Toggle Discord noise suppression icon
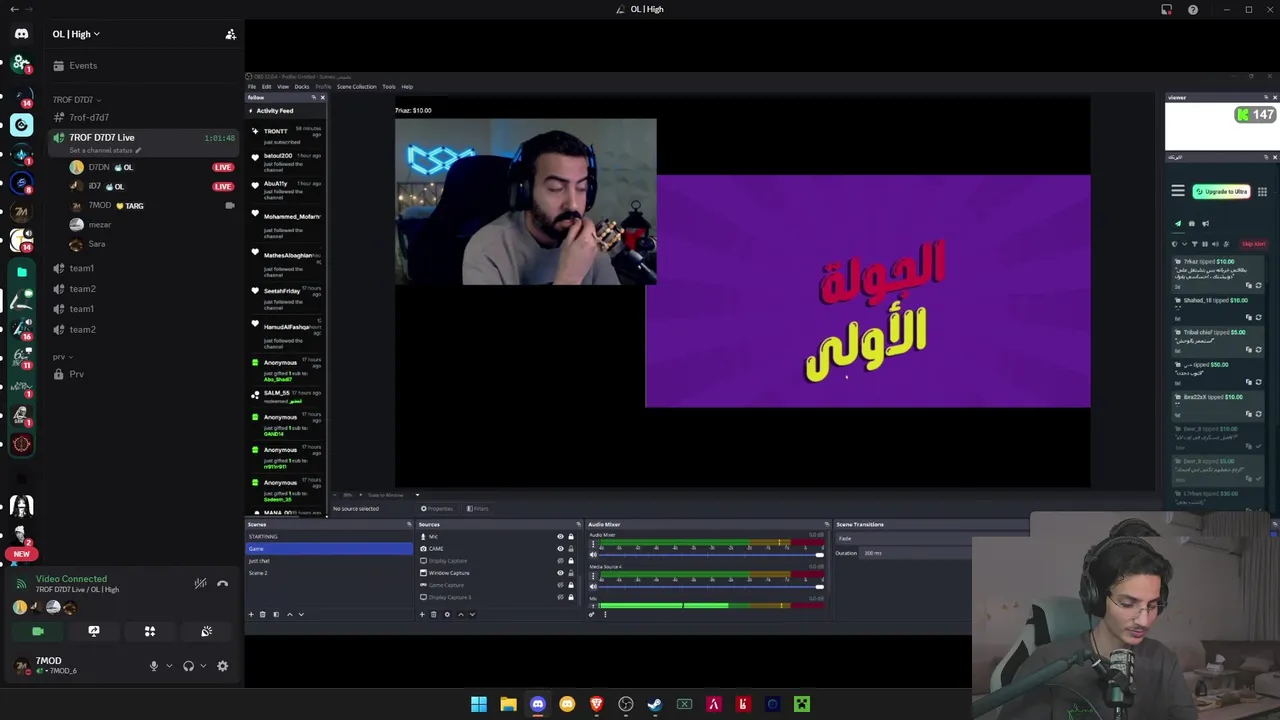Viewport: 1280px width, 720px height. tap(200, 584)
